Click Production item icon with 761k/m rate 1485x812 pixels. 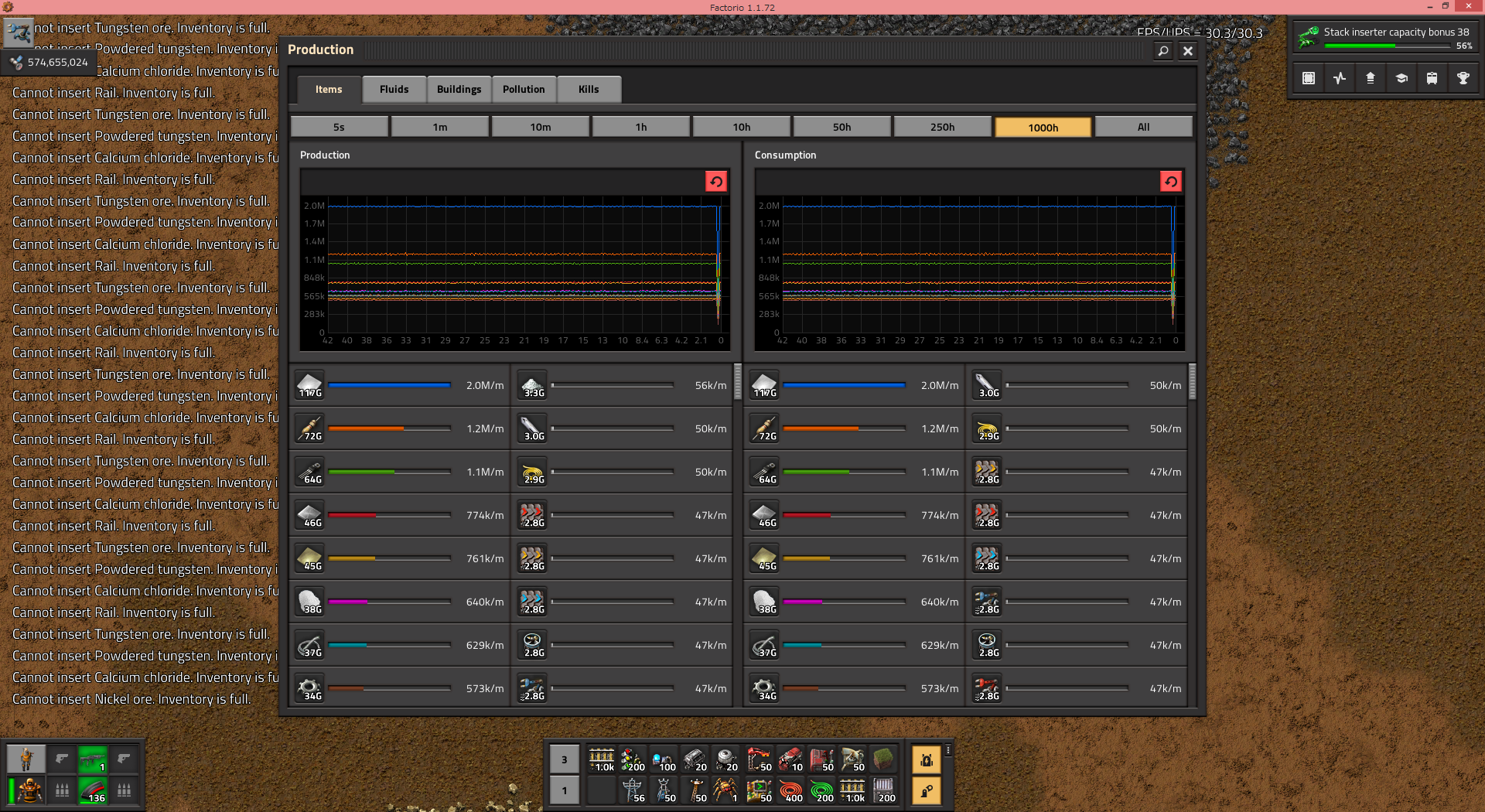(x=309, y=558)
